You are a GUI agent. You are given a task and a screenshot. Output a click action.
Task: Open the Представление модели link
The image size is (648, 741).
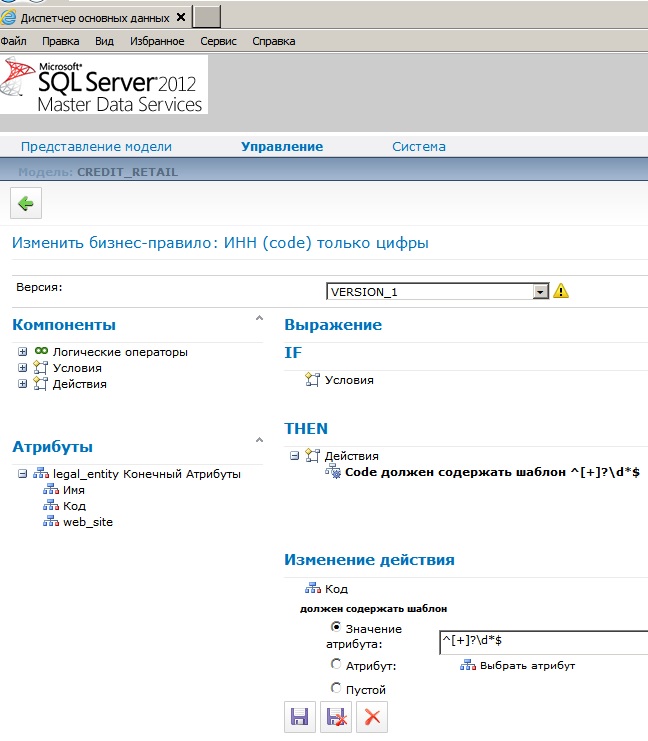point(96,146)
